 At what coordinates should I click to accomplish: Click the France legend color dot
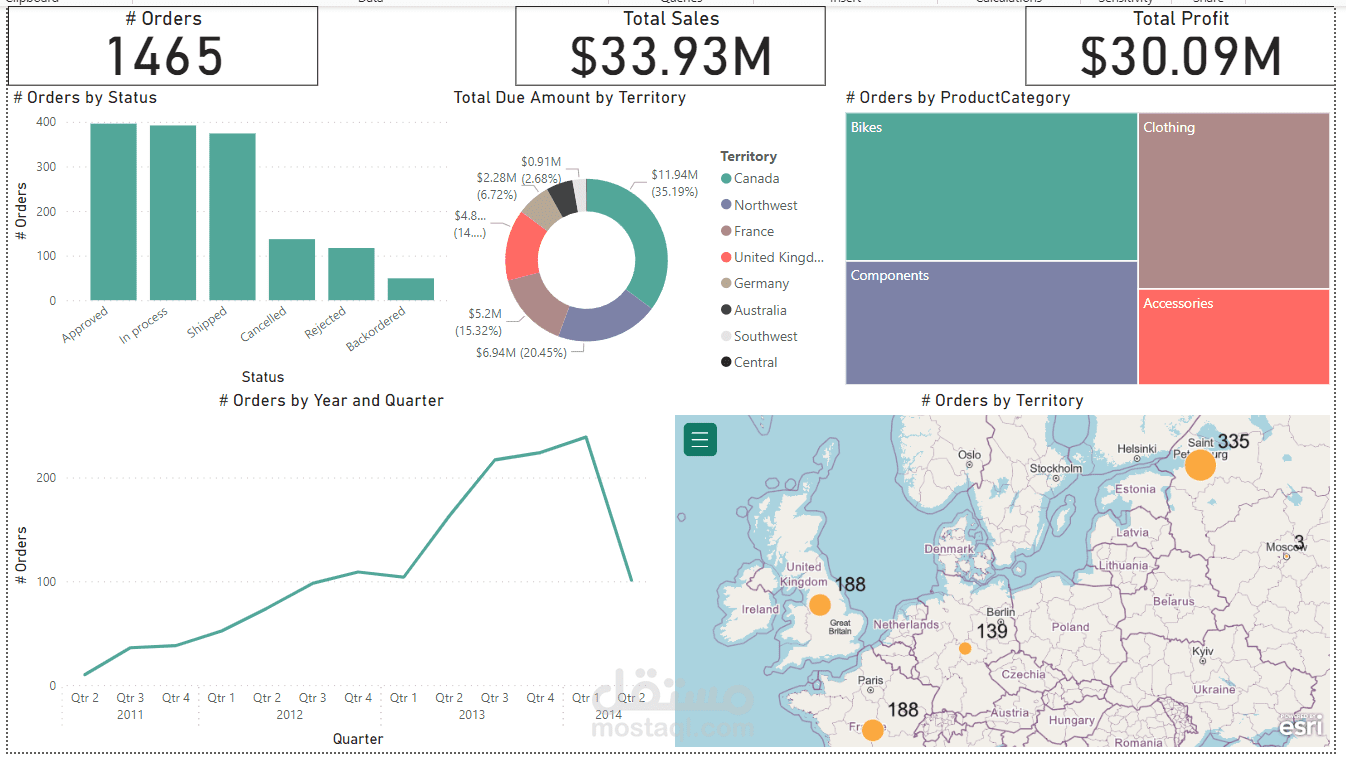pyautogui.click(x=726, y=231)
